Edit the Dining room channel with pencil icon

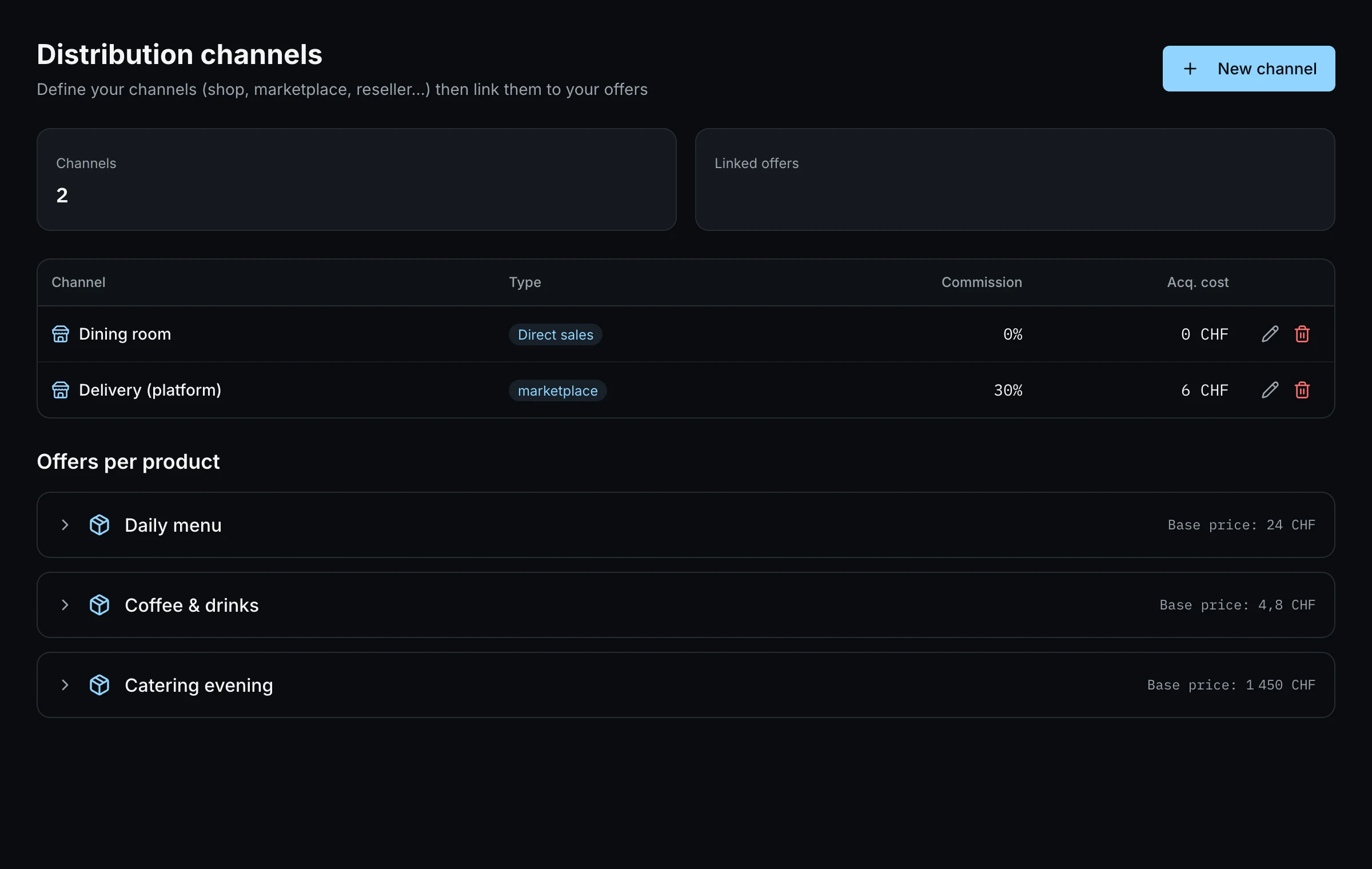1270,334
